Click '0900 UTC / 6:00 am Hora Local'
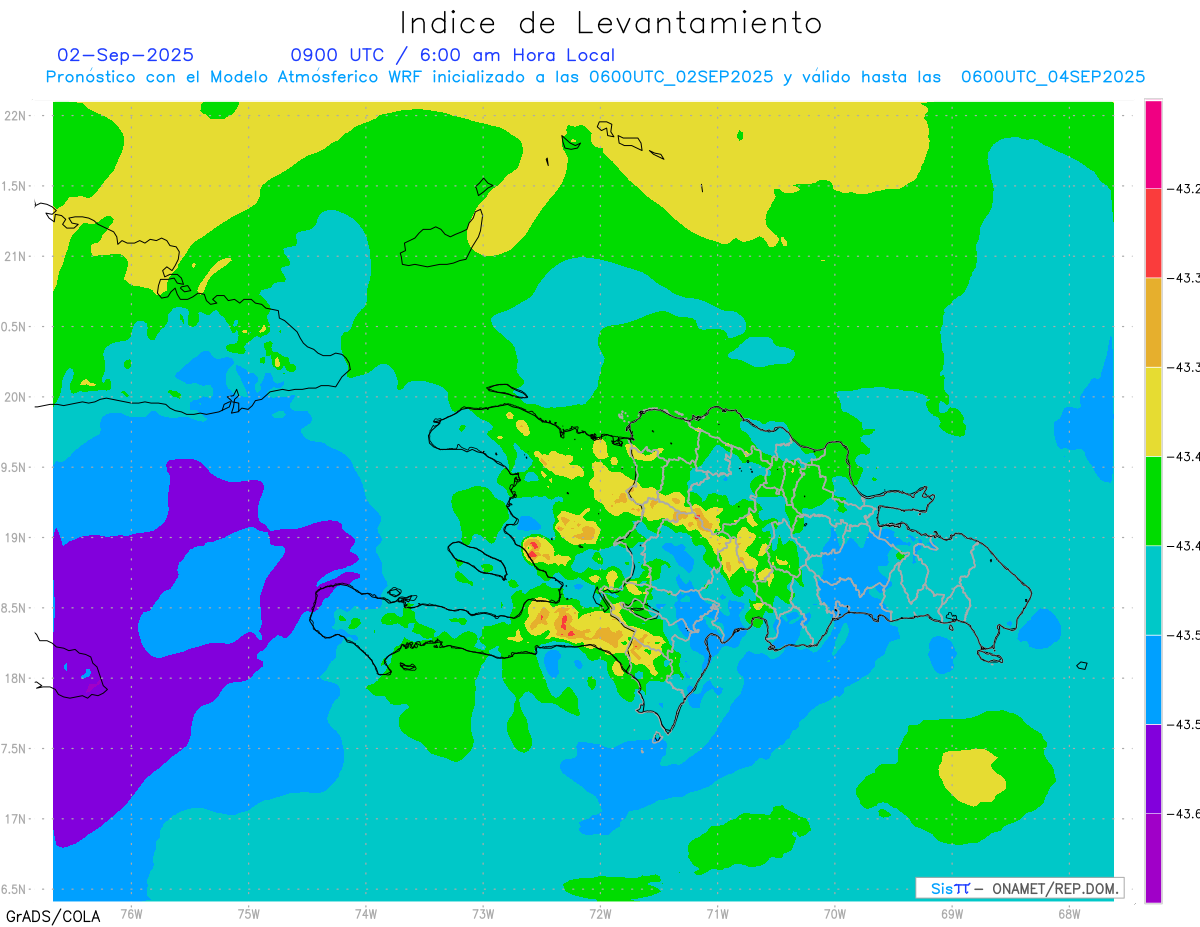The height and width of the screenshot is (927, 1200). click(452, 55)
